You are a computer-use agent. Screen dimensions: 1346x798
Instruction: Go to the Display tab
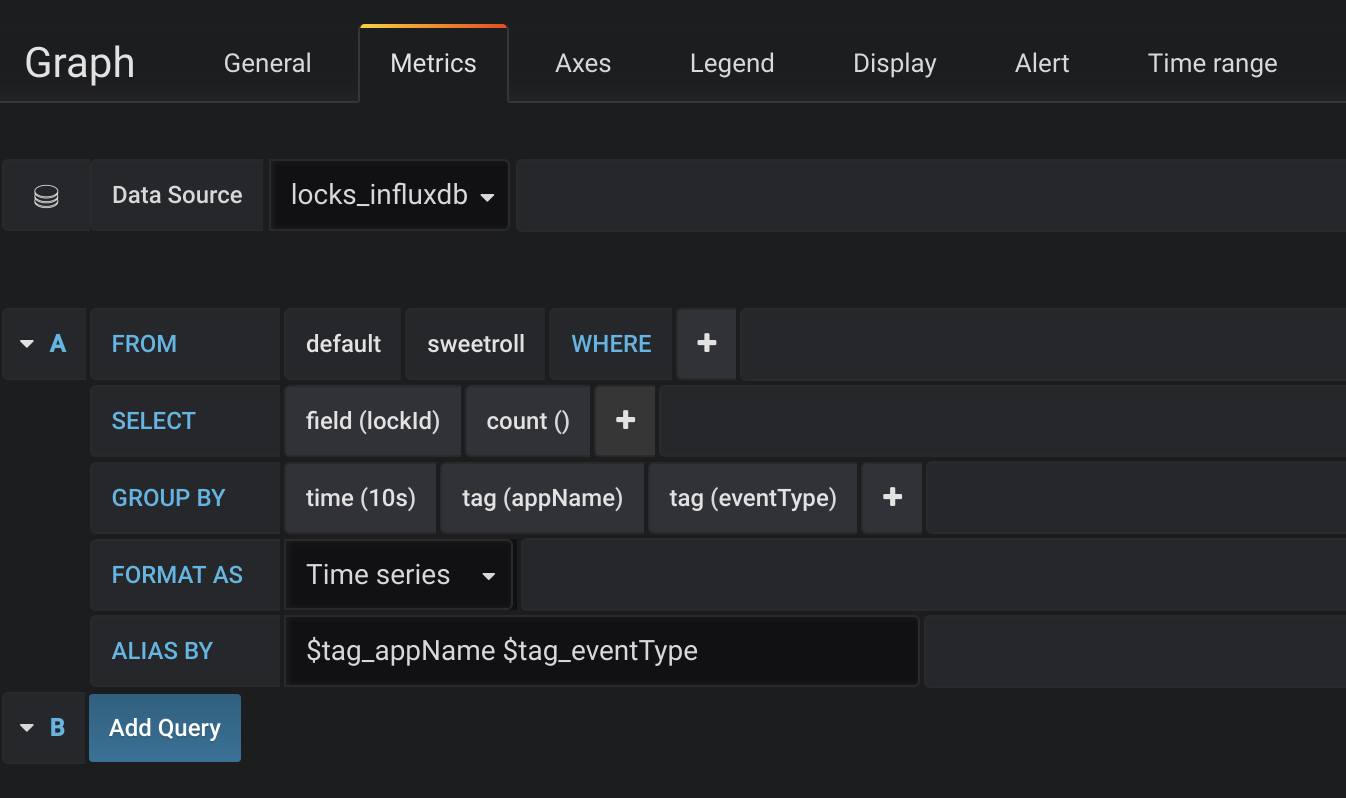[894, 64]
